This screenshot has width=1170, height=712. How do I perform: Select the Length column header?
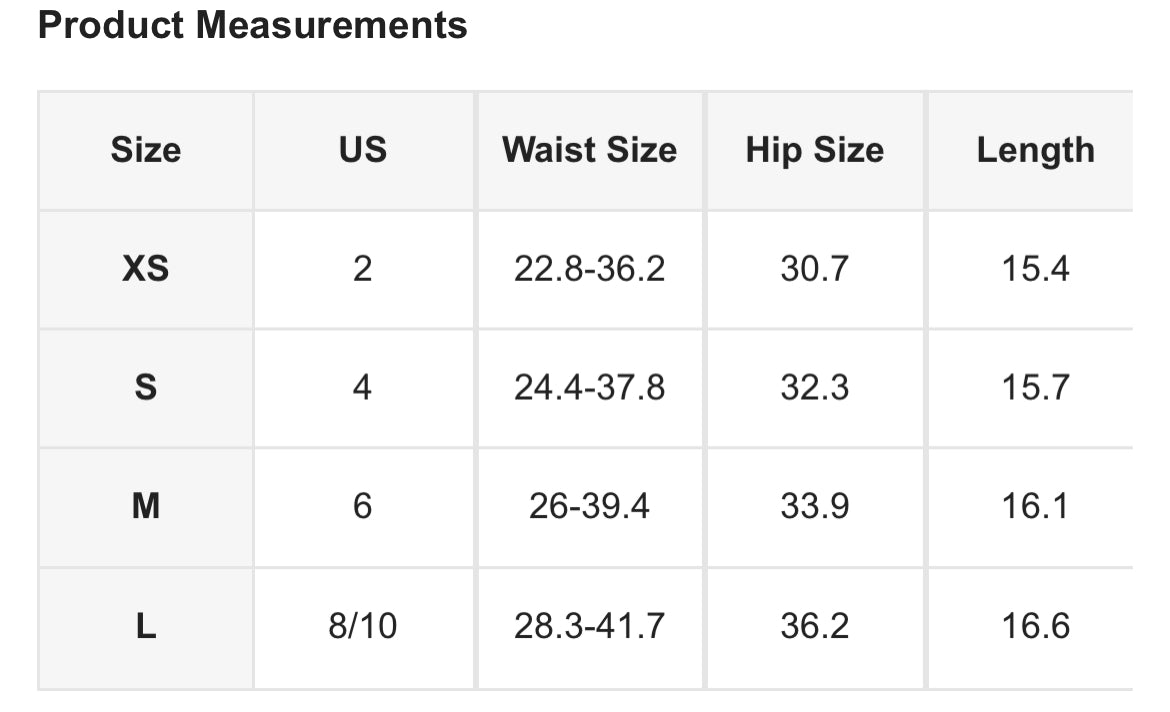(x=1036, y=151)
